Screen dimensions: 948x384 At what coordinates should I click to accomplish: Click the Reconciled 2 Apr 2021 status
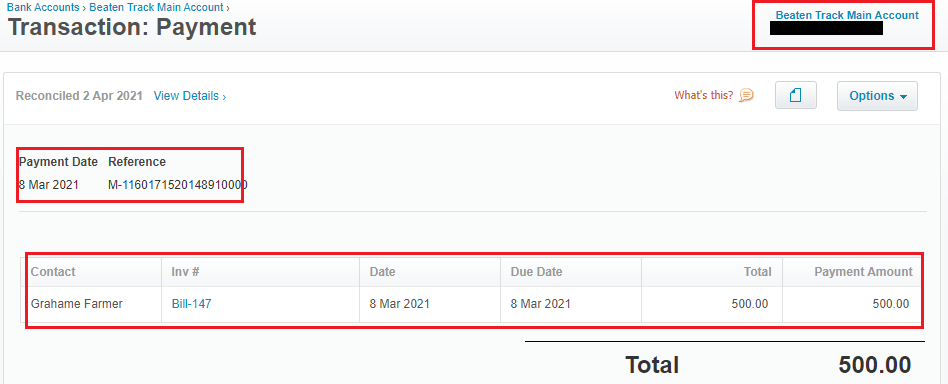(x=79, y=96)
